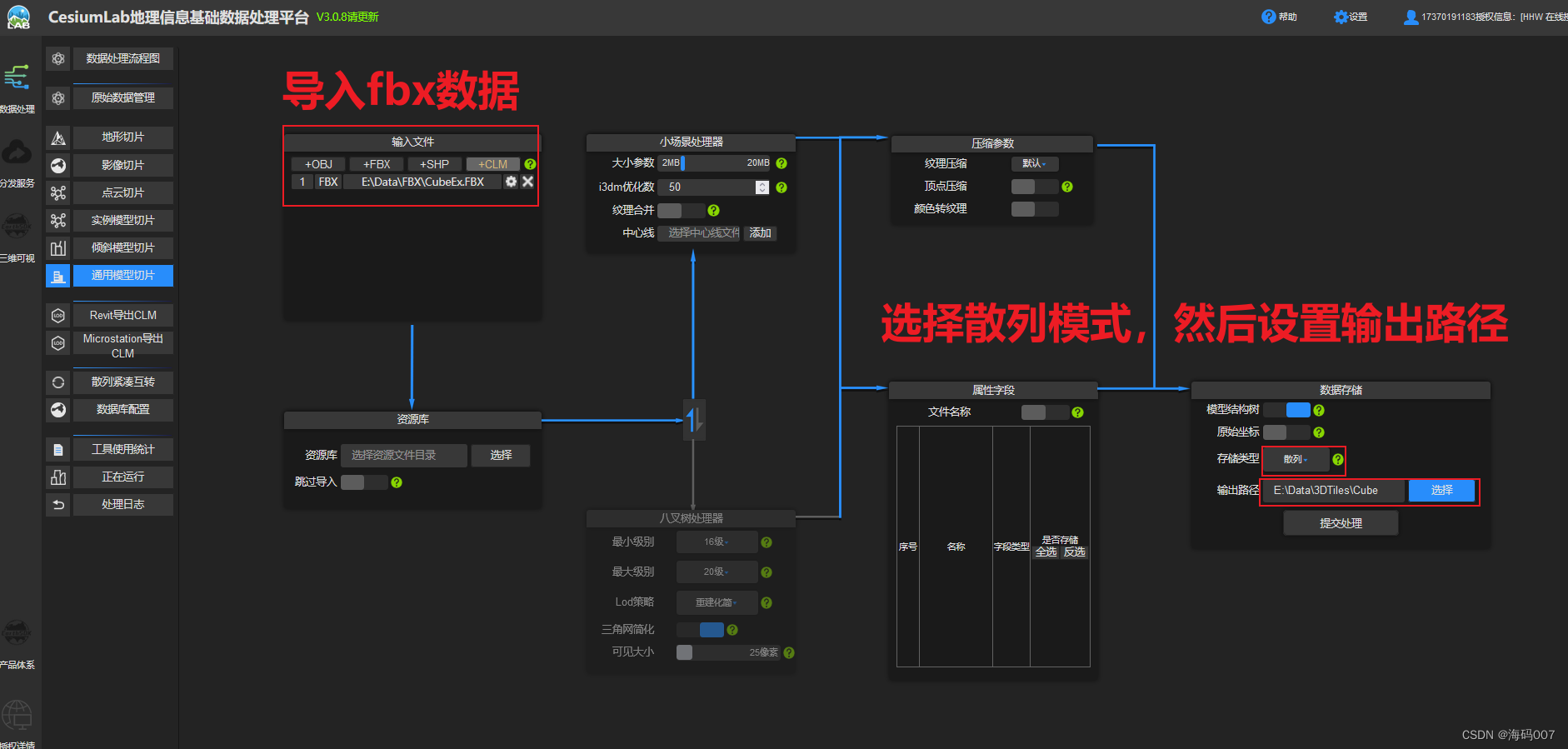Click the help icon next to +CLM
1568x749 pixels.
coord(530,164)
